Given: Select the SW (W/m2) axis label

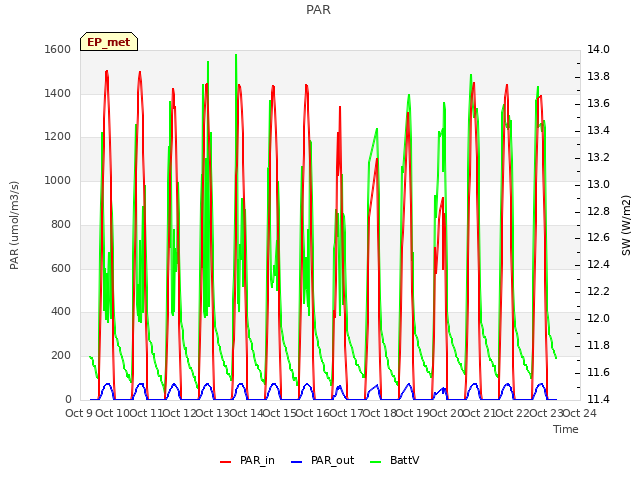Looking at the screenshot, I should click(626, 225).
